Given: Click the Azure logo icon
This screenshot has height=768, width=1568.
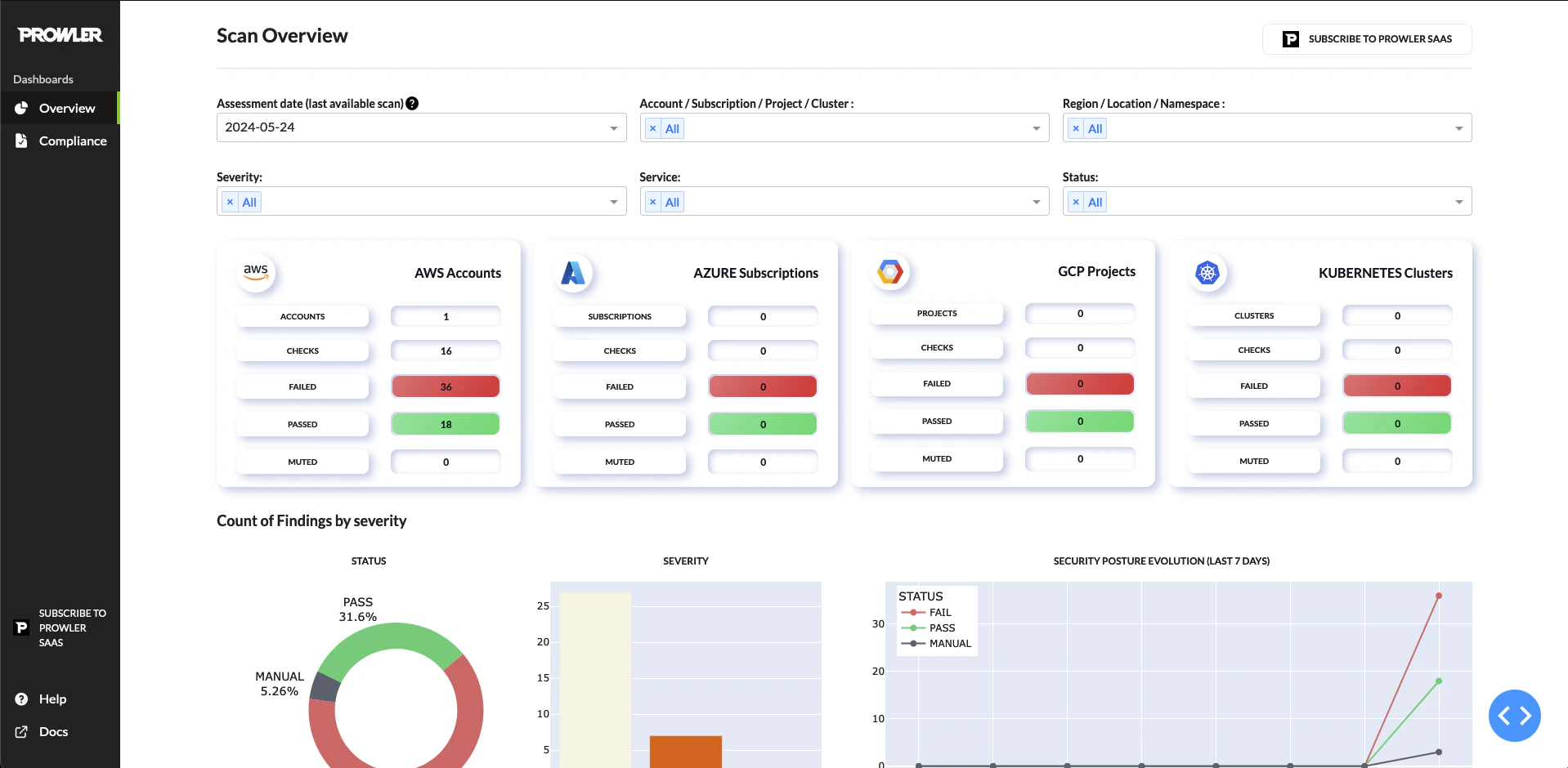Looking at the screenshot, I should 573,272.
